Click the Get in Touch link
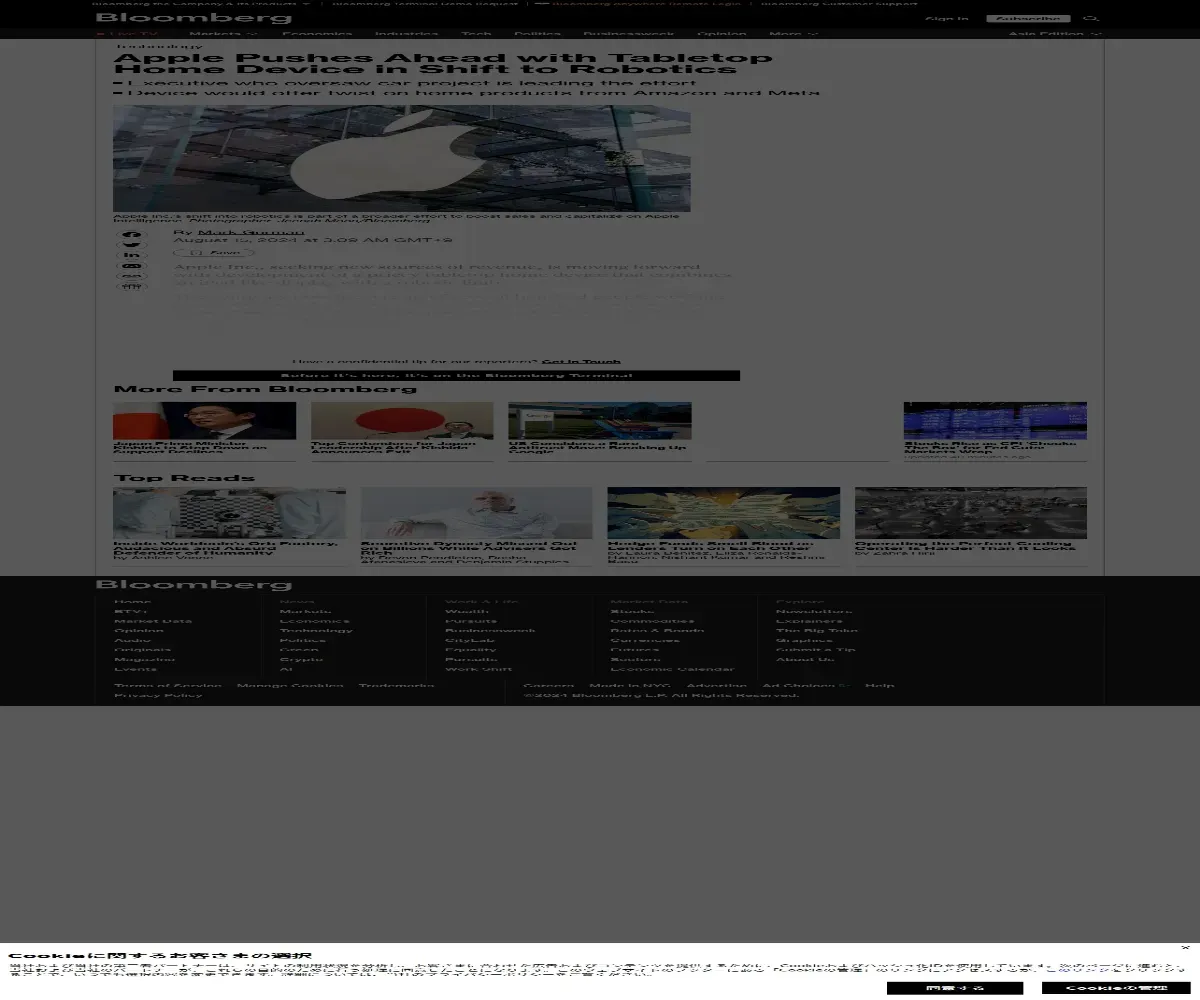 click(581, 361)
